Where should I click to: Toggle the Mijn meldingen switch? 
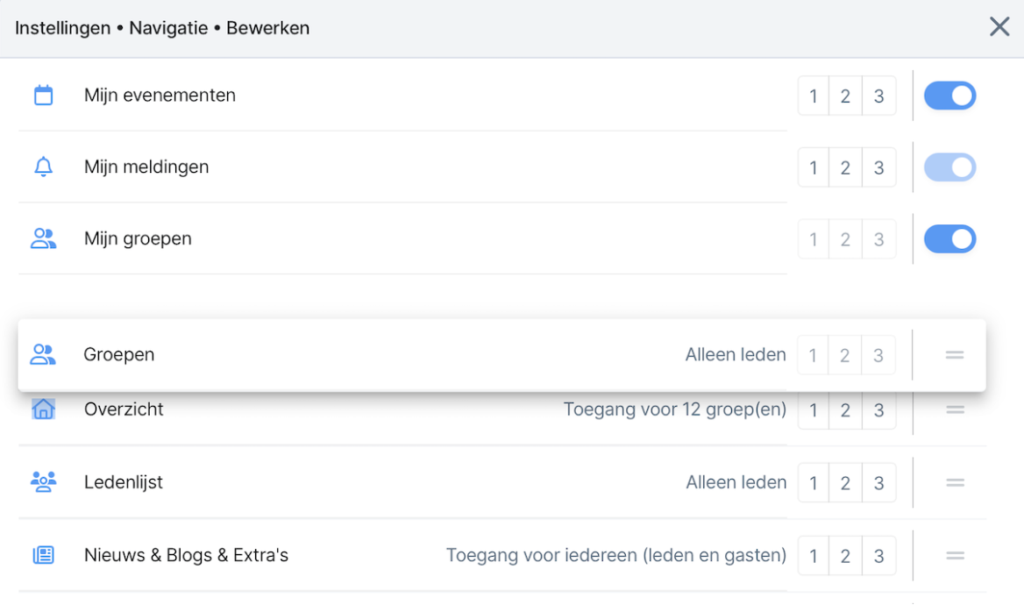(949, 167)
